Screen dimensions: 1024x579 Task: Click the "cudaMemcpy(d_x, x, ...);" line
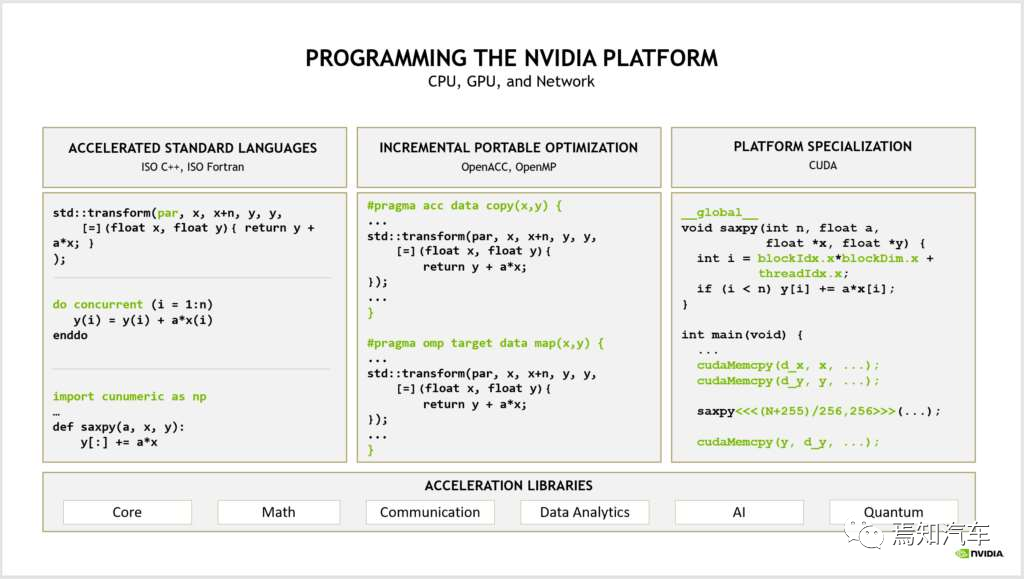(x=788, y=366)
